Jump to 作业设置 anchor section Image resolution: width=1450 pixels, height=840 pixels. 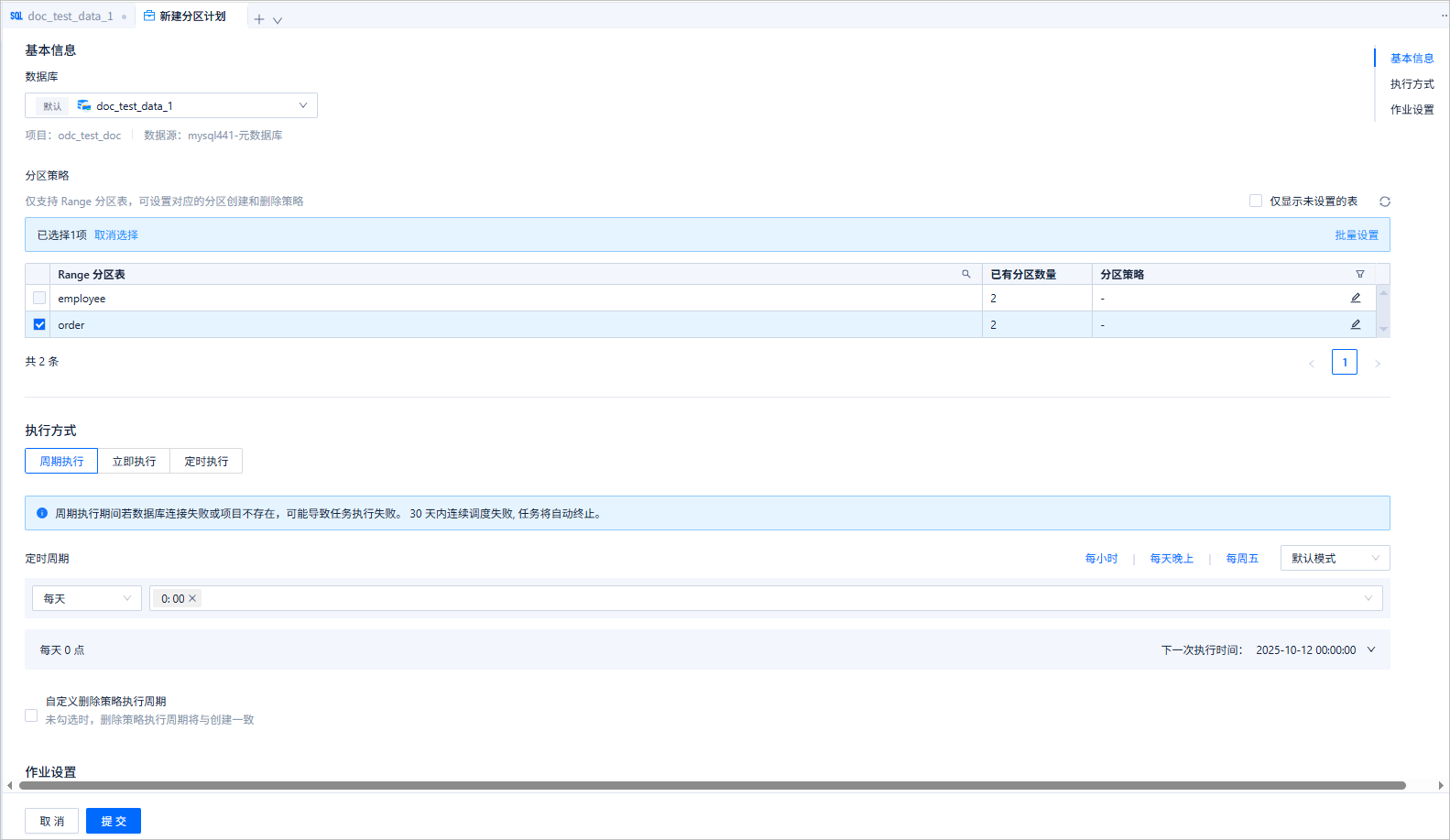(x=1412, y=109)
